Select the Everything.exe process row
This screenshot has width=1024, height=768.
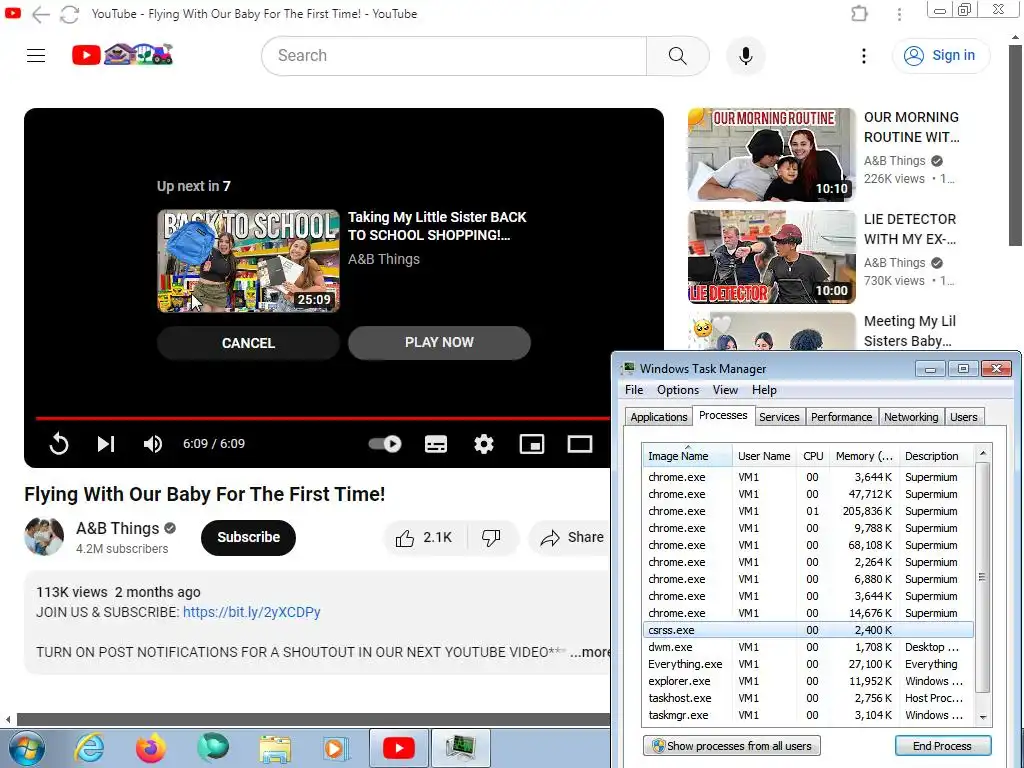point(808,664)
